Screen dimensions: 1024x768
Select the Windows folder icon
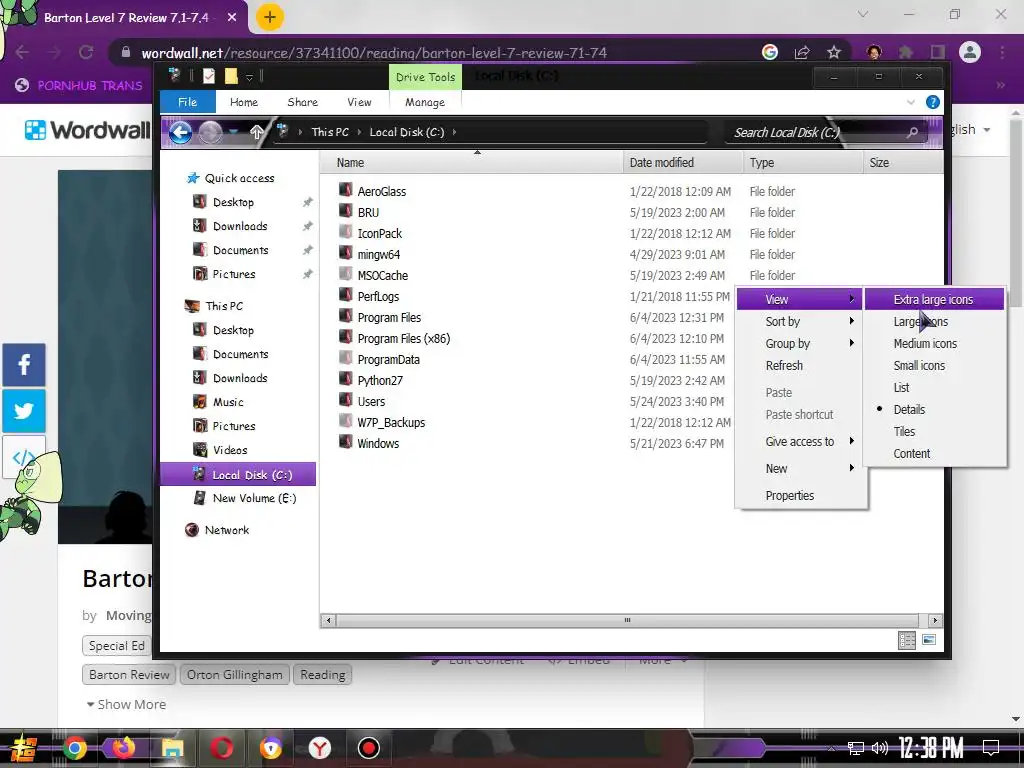click(345, 443)
